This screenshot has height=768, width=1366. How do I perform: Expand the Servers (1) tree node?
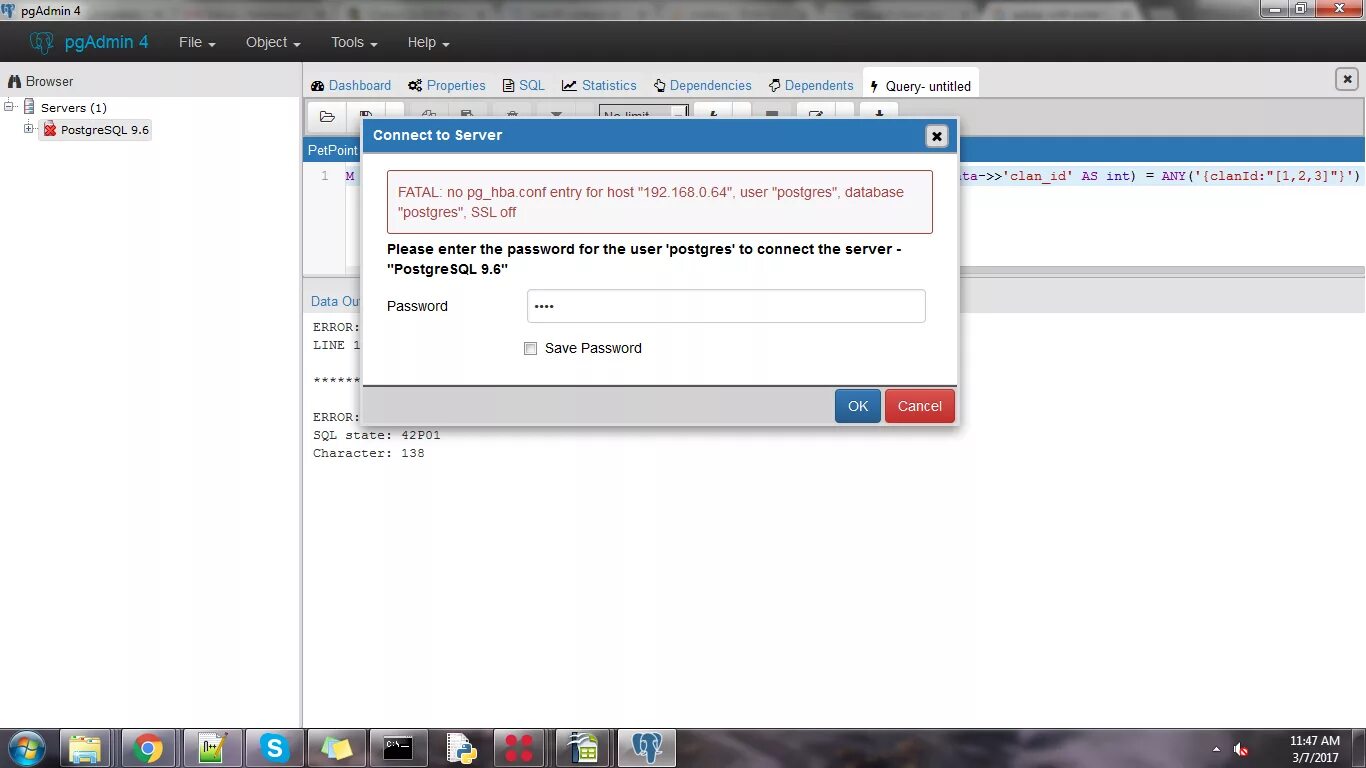pos(9,106)
